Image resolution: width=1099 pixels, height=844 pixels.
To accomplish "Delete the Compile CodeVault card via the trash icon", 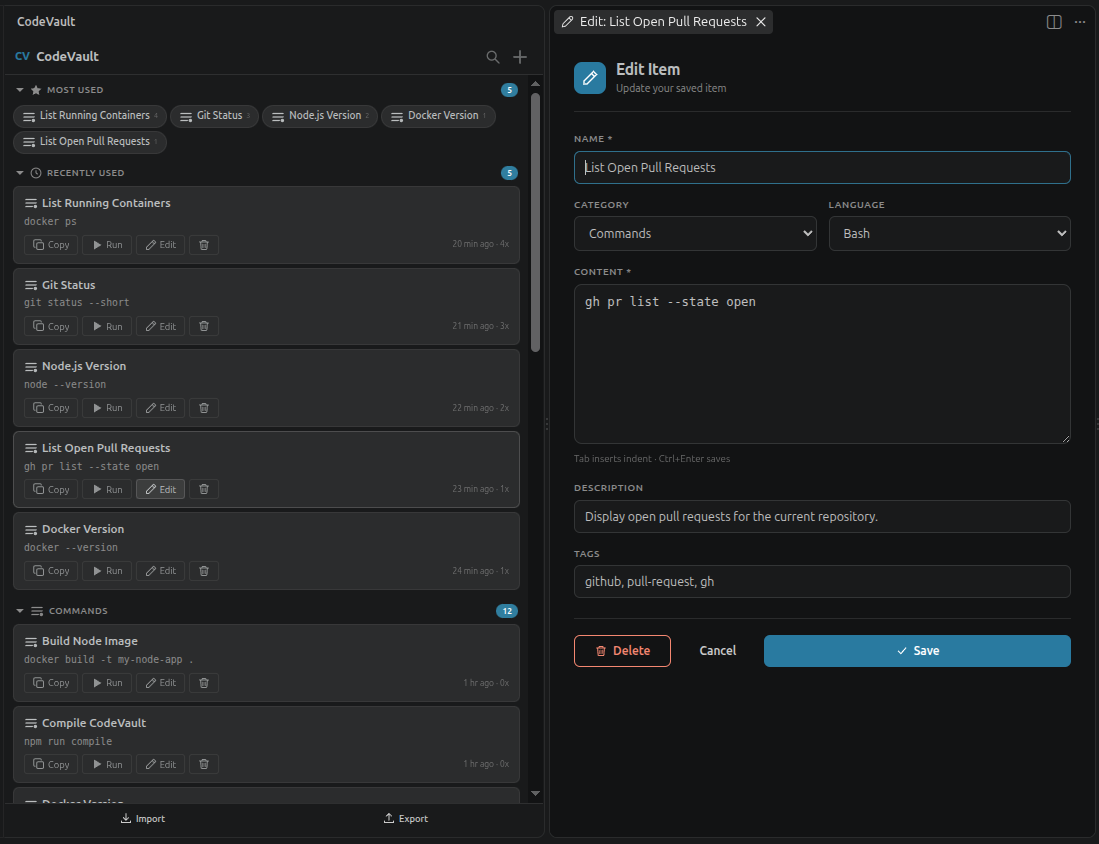I will tap(204, 765).
